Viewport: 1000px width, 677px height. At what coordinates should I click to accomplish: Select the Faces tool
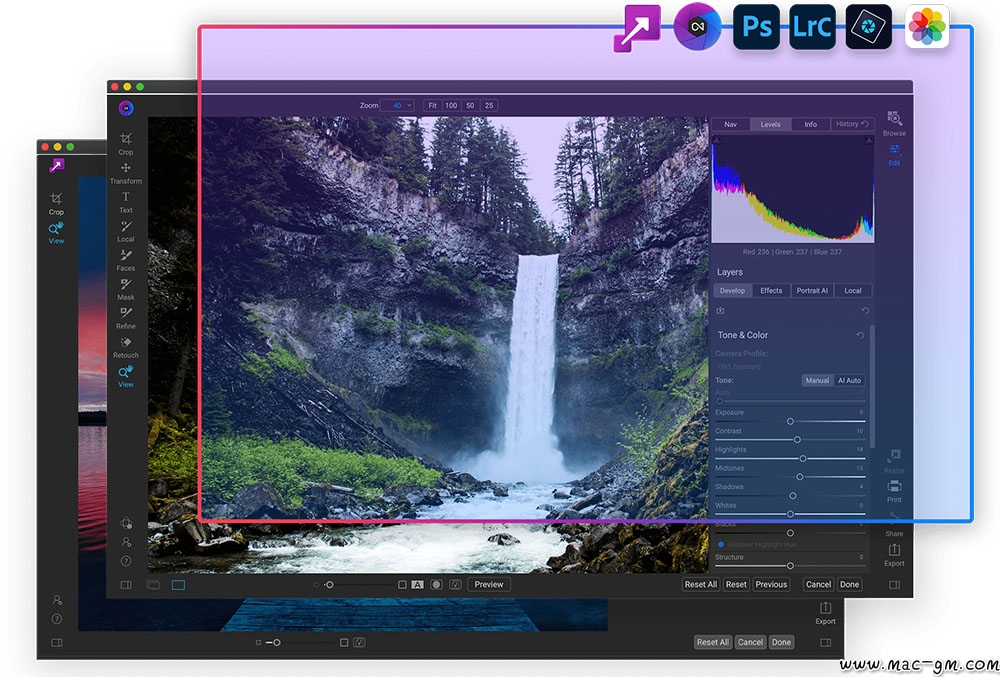tap(126, 259)
